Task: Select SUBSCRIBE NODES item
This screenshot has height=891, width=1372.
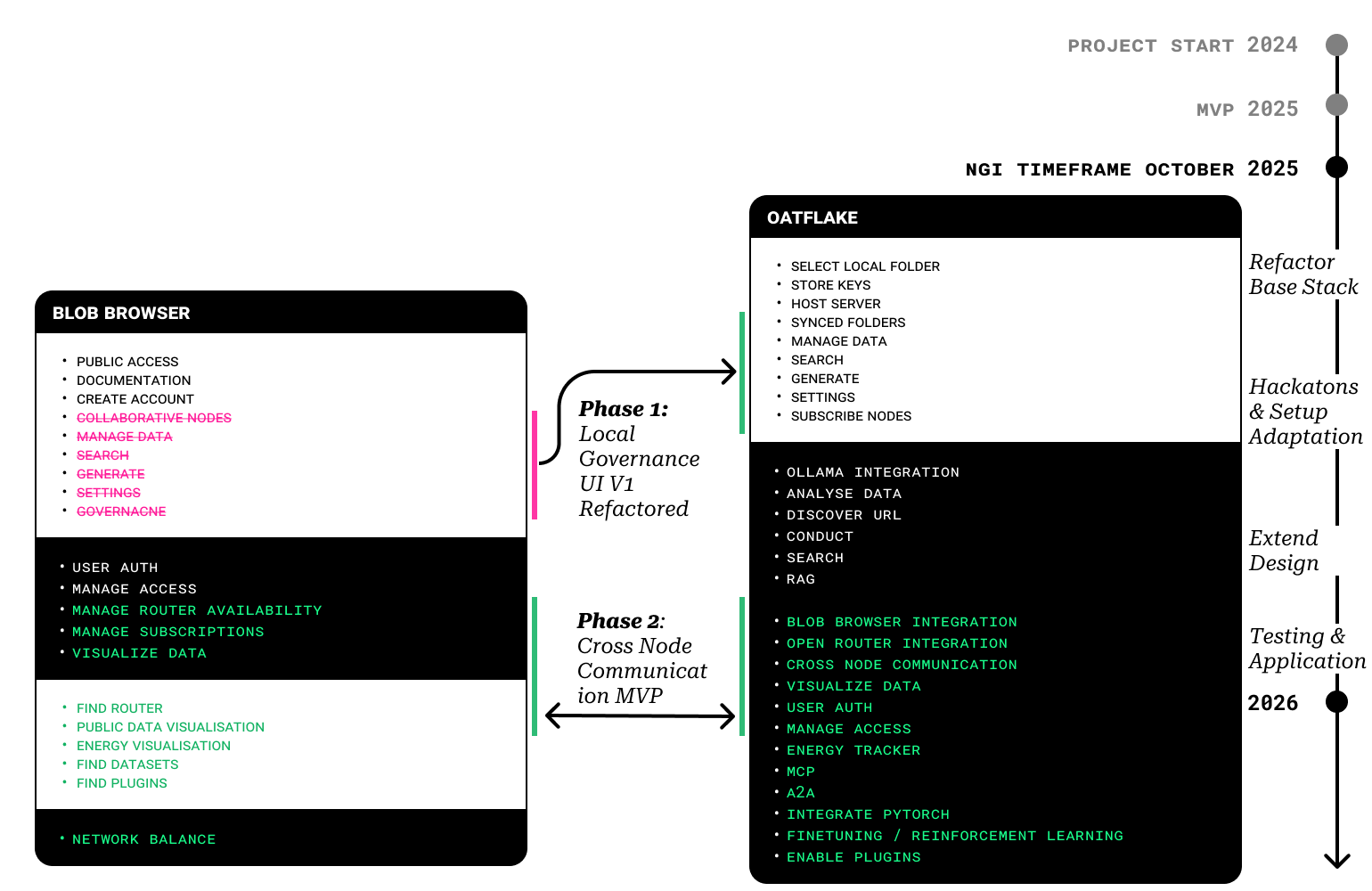Action: [851, 416]
